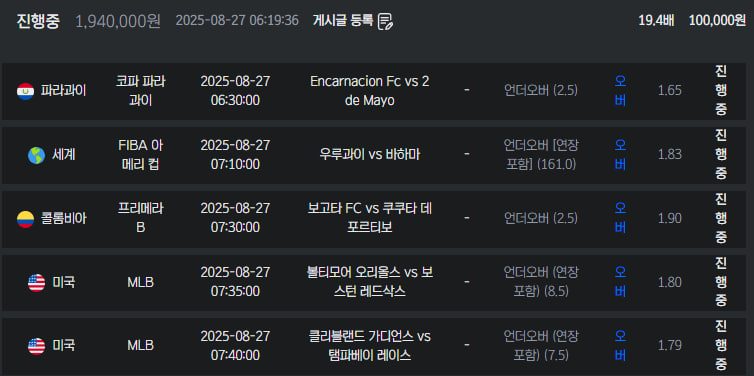Click 오버 pick in the FIBA row
Image resolution: width=754 pixels, height=376 pixels.
coord(620,155)
